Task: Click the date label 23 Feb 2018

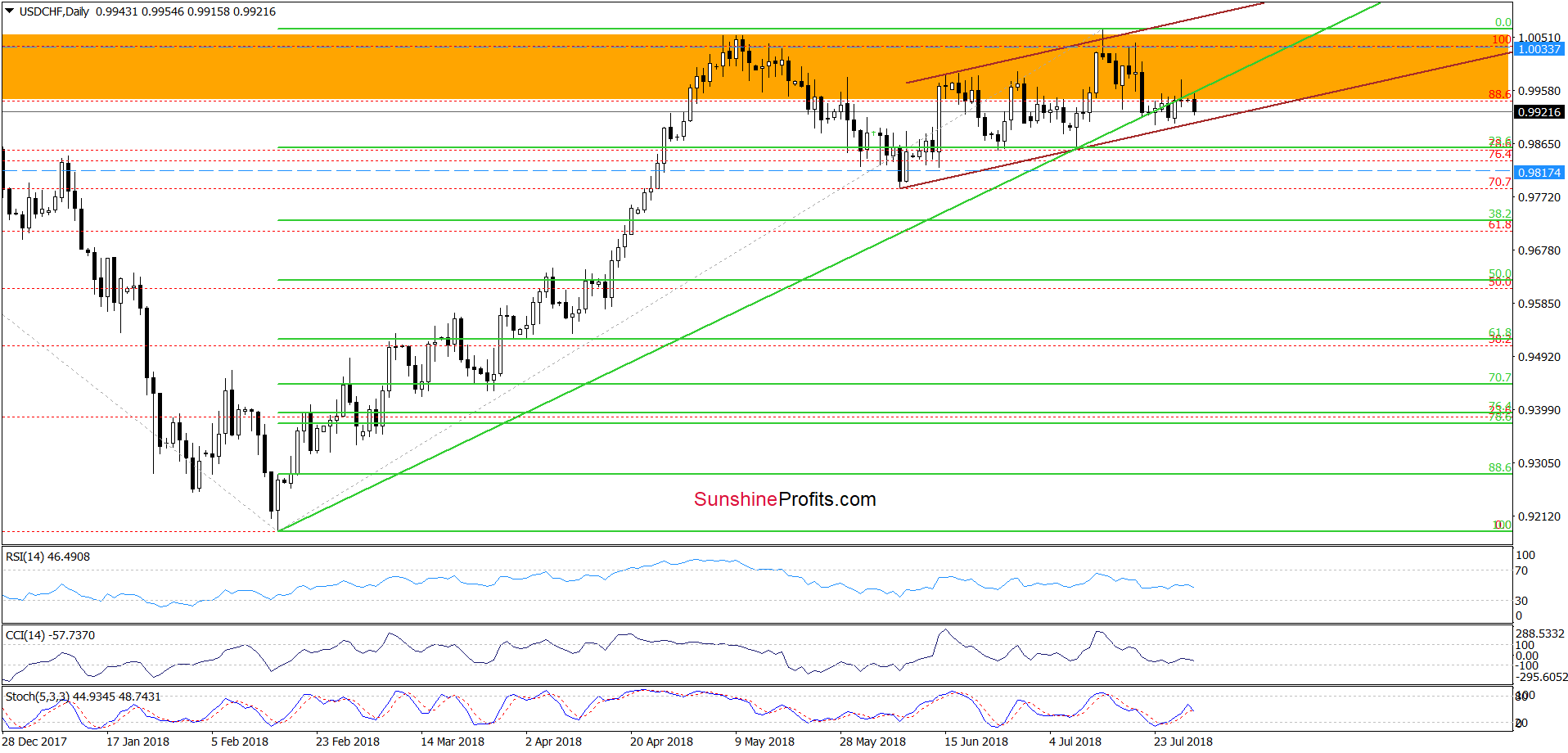Action: coord(348,742)
